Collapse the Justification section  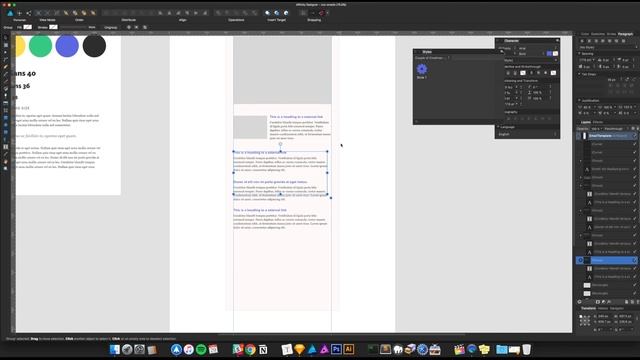click(x=580, y=100)
